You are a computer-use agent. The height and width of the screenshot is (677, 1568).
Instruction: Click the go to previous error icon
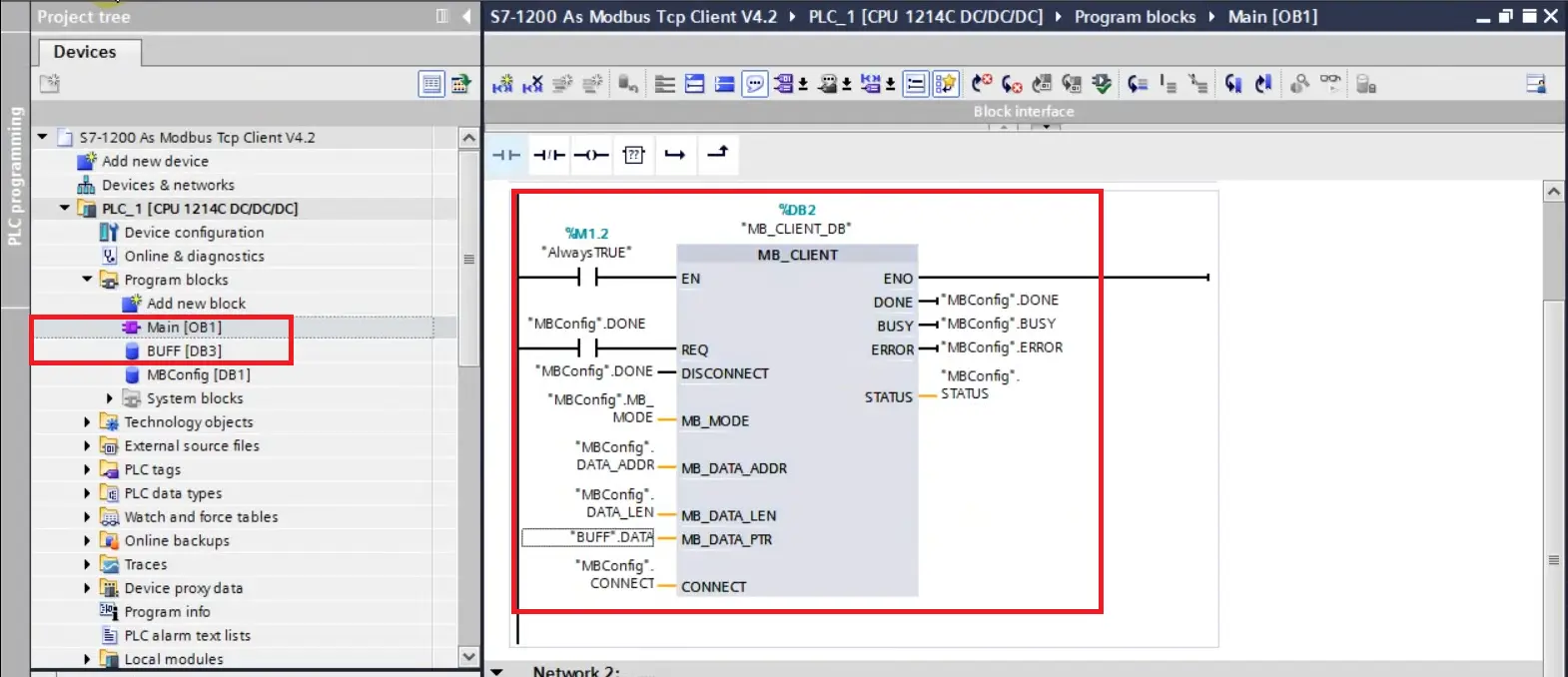(x=982, y=85)
